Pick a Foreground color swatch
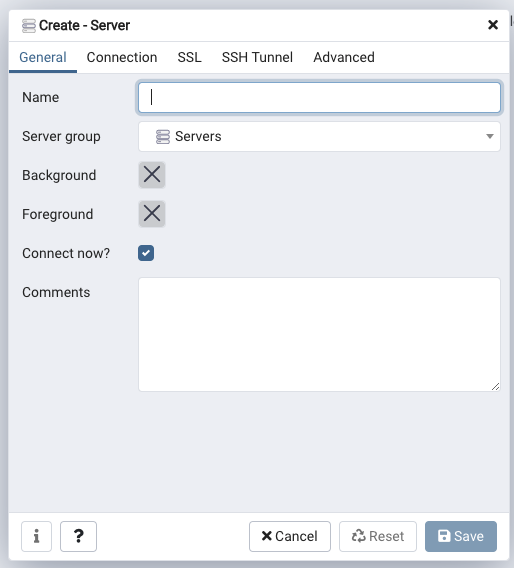Viewport: 514px width, 568px height. [152, 214]
